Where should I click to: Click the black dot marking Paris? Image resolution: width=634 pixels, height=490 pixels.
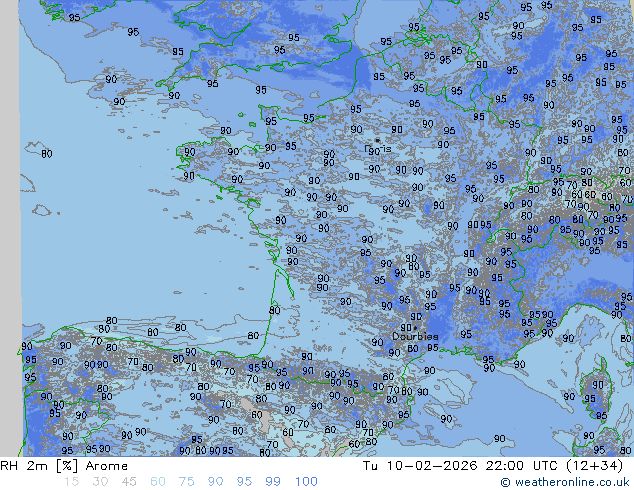click(x=377, y=140)
